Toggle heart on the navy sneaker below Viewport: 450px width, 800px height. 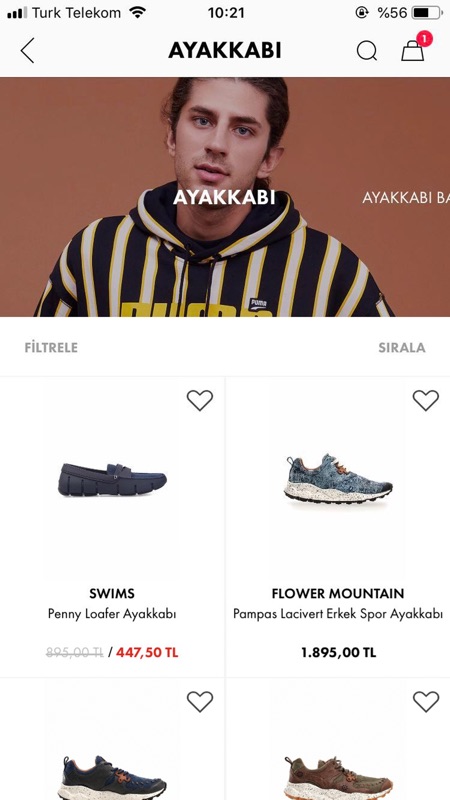pos(199,702)
